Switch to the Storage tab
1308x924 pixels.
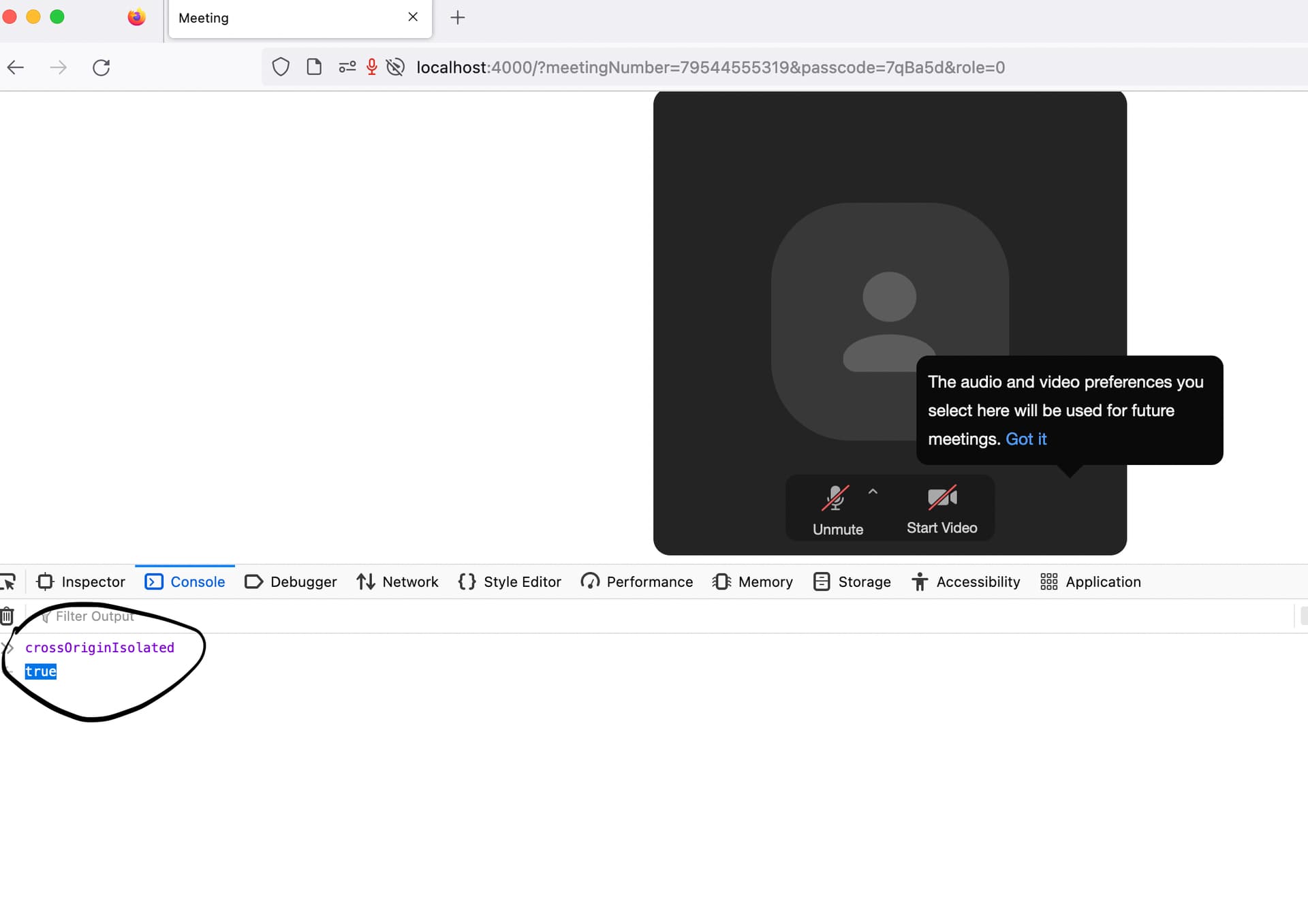coord(852,582)
